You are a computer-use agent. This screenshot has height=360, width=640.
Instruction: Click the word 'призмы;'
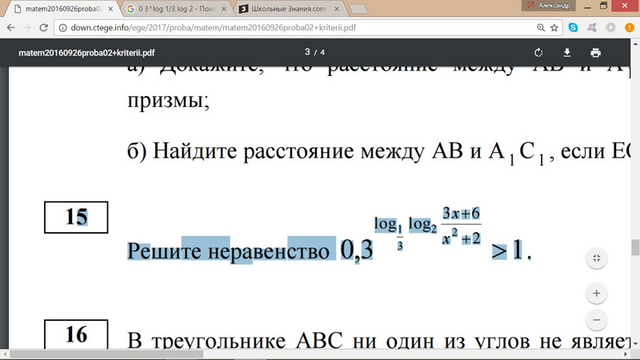point(169,100)
